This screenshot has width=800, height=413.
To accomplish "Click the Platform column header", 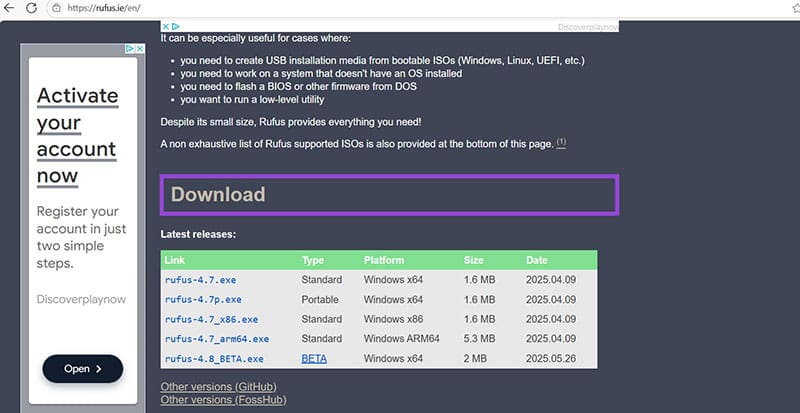I will click(x=384, y=260).
